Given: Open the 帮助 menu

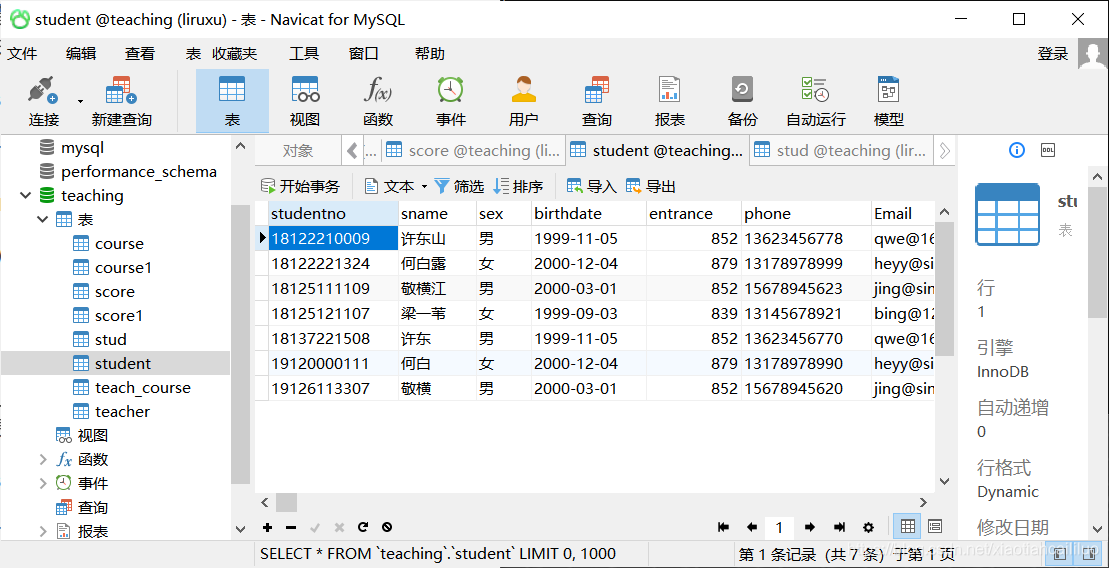Looking at the screenshot, I should pos(429,54).
